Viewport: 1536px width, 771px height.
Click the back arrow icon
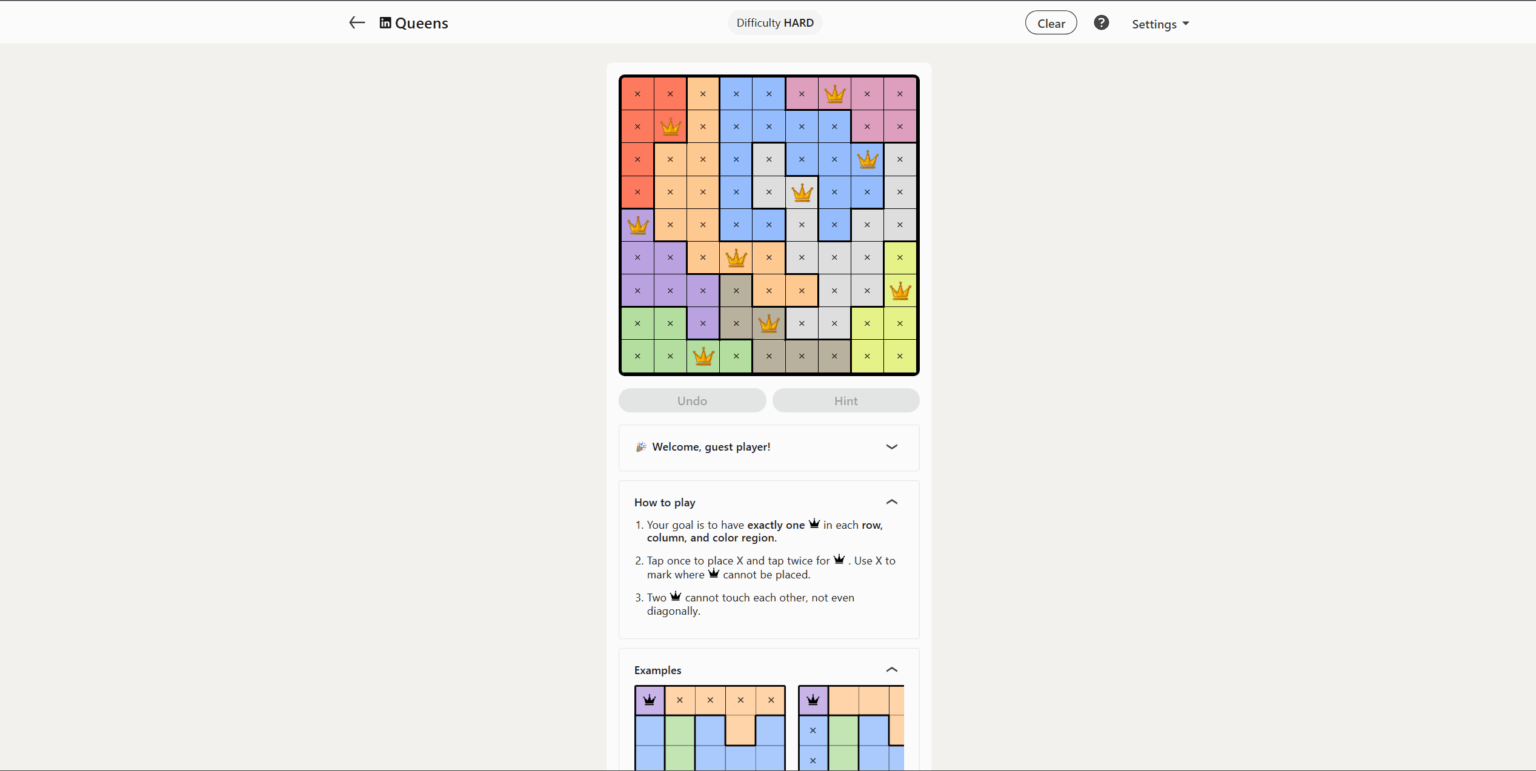tap(357, 22)
